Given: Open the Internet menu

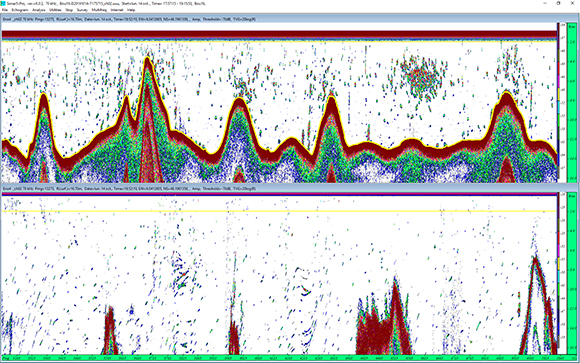Looking at the screenshot, I should [x=117, y=10].
